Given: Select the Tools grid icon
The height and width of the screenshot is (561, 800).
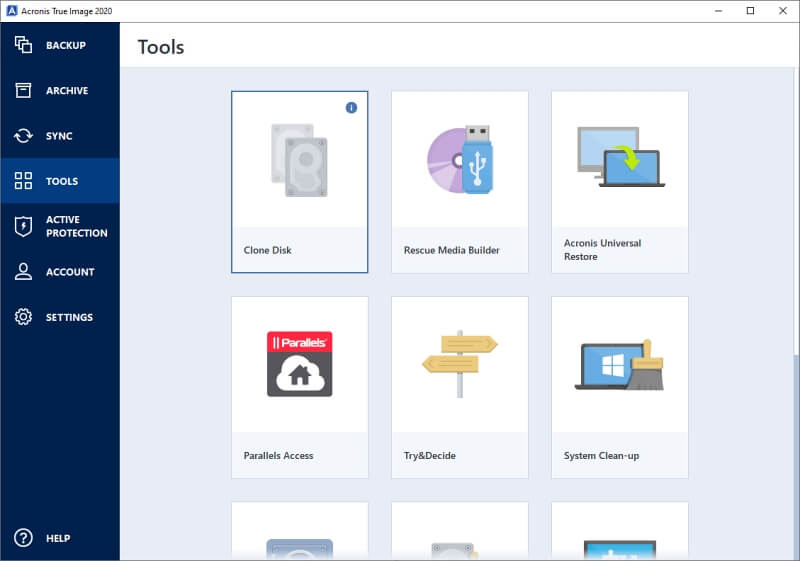Looking at the screenshot, I should (23, 181).
